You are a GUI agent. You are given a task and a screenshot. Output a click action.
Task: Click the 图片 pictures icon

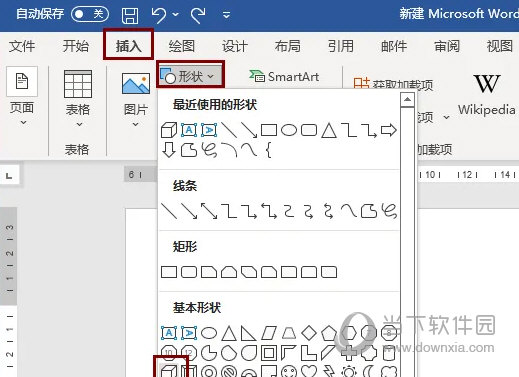[136, 99]
